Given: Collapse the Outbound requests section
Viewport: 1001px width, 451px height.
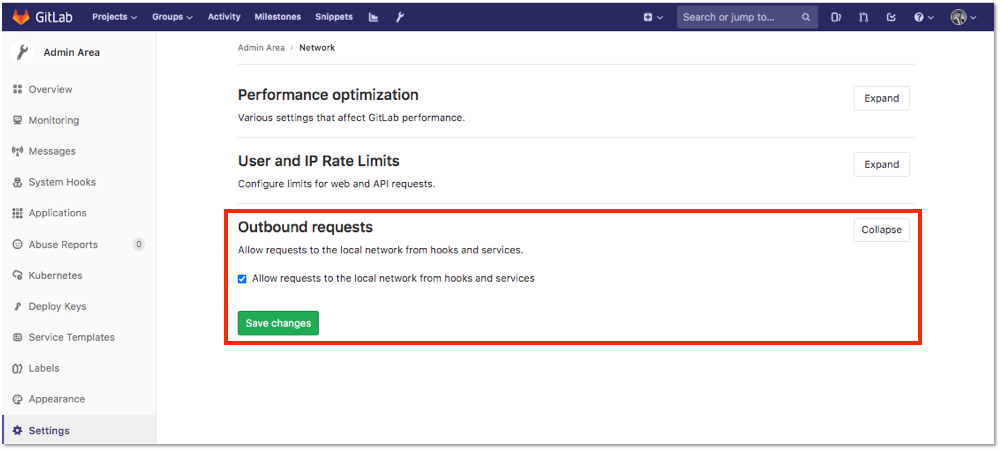Looking at the screenshot, I should coord(882,230).
